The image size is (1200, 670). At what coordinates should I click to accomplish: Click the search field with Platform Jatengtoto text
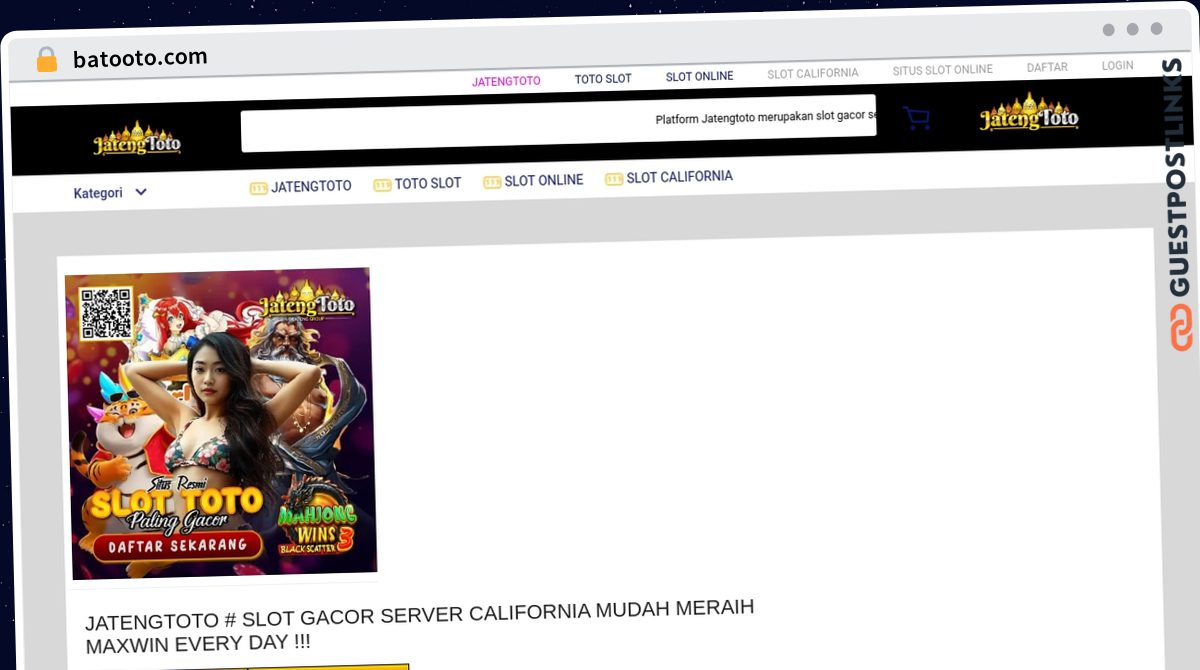click(558, 123)
